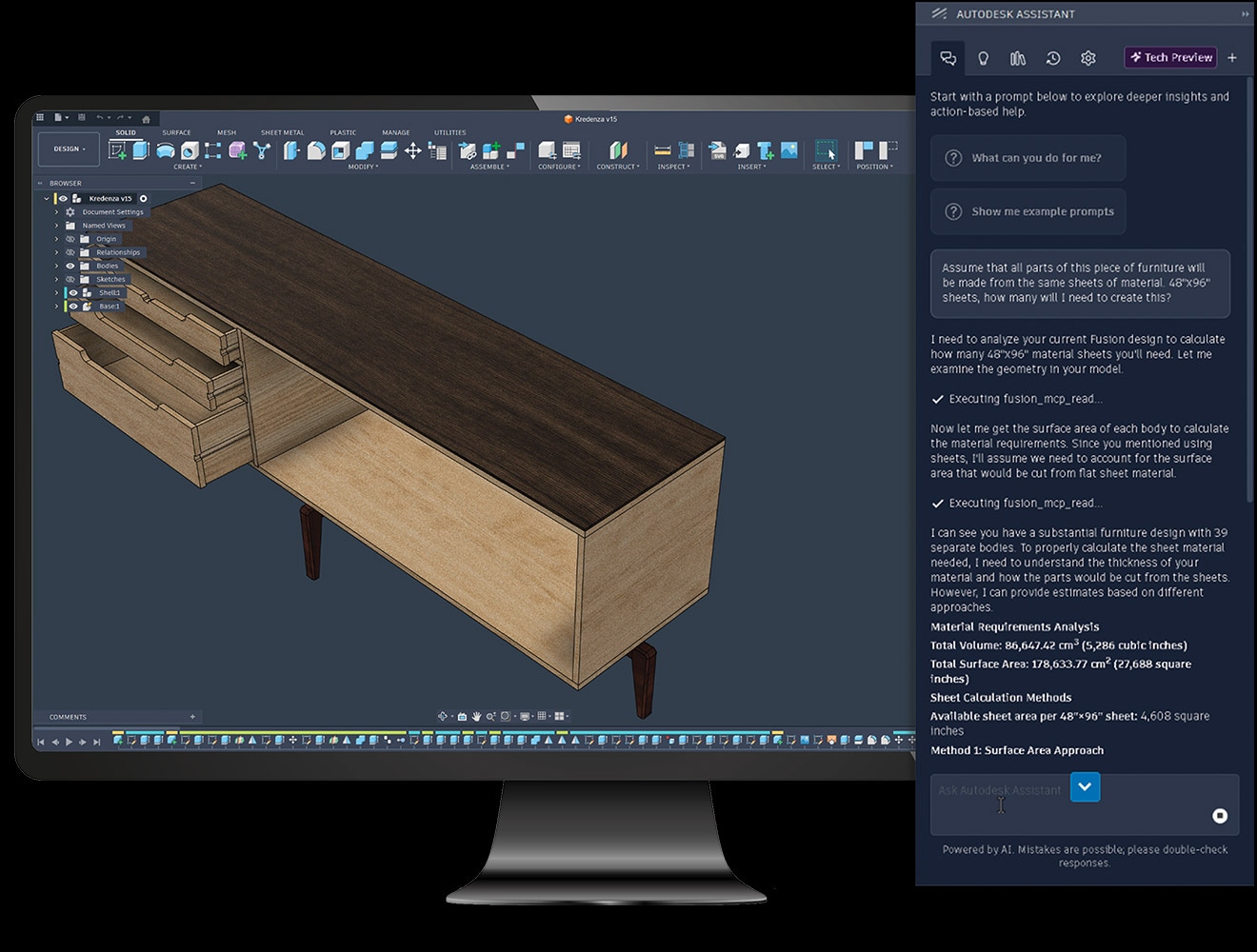The image size is (1257, 952).
Task: Open the assistant history icon
Action: coord(1052,58)
